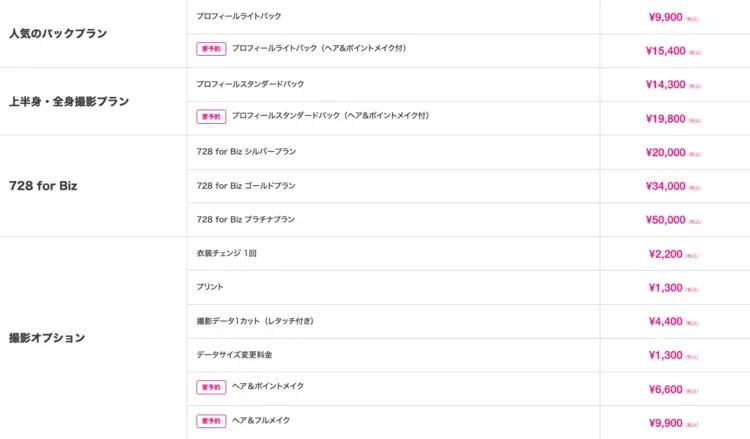Select the 人気のパックプラン category heading

(57, 34)
